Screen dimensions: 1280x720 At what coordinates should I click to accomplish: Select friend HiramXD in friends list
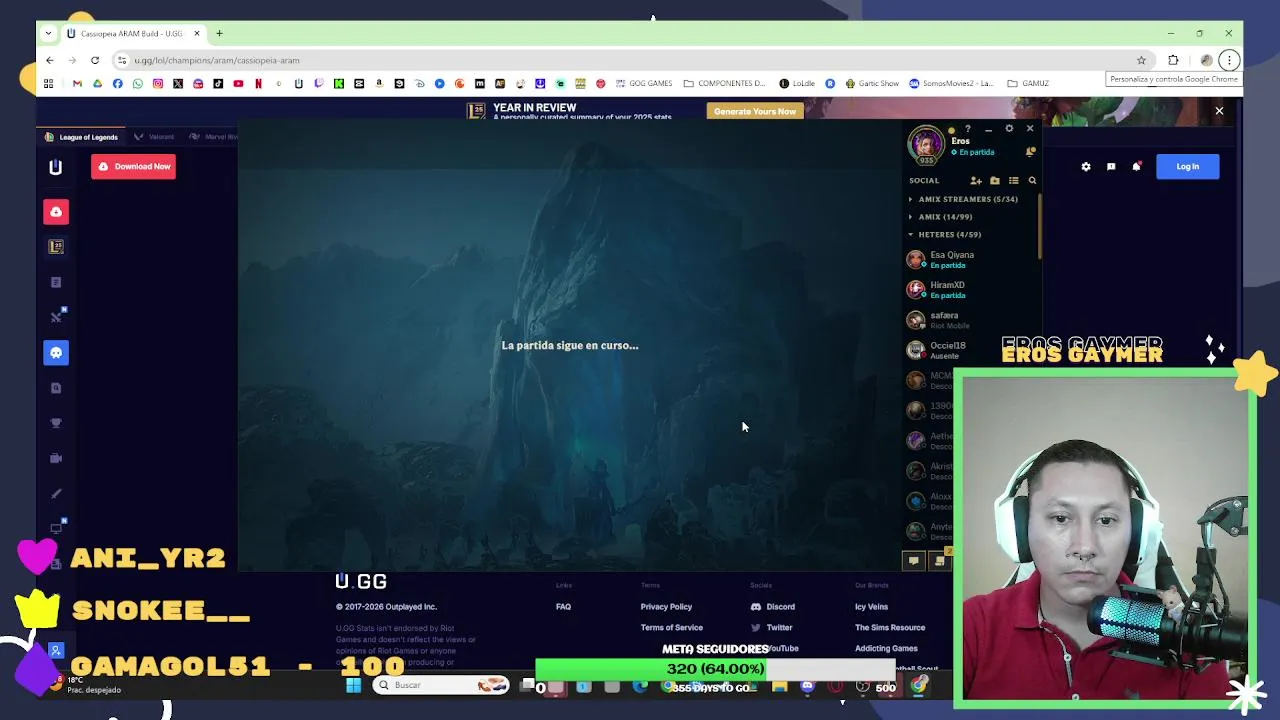point(970,290)
